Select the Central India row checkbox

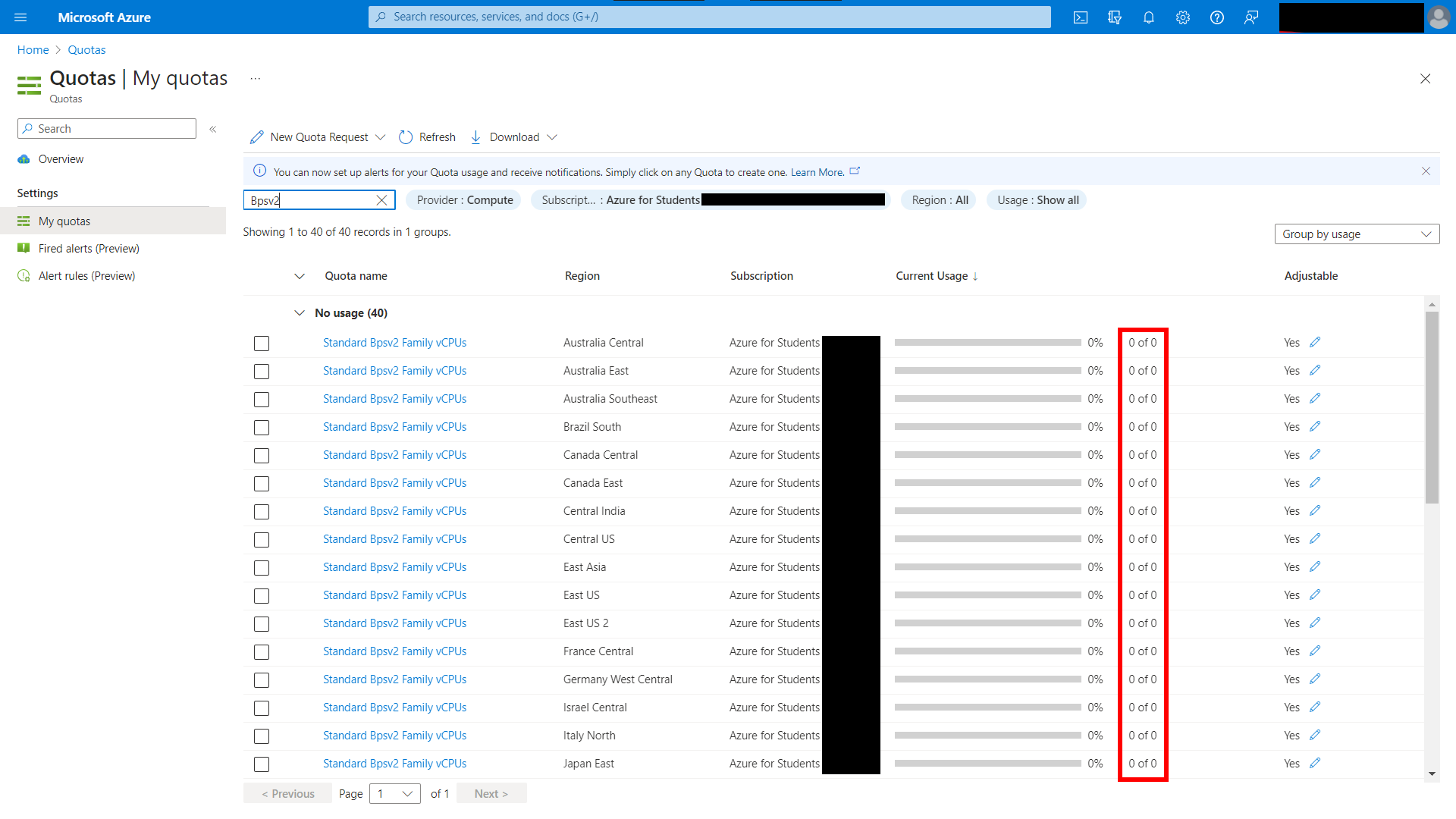(262, 512)
